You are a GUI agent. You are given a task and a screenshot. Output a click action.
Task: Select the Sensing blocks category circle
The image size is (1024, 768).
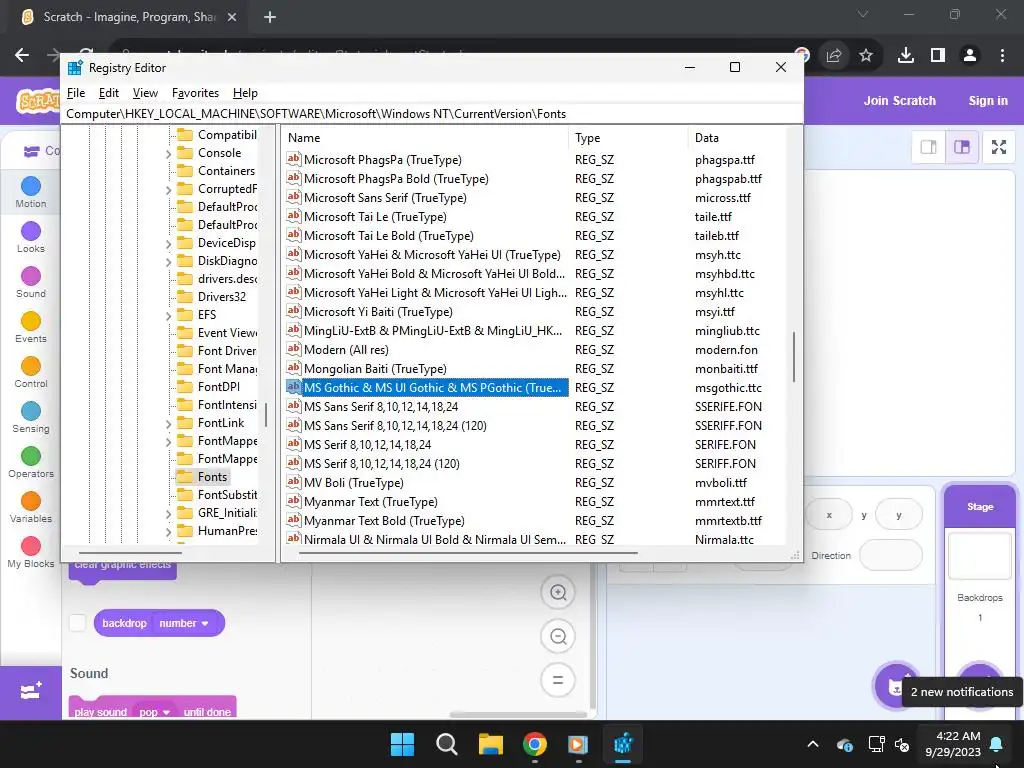pos(31,411)
